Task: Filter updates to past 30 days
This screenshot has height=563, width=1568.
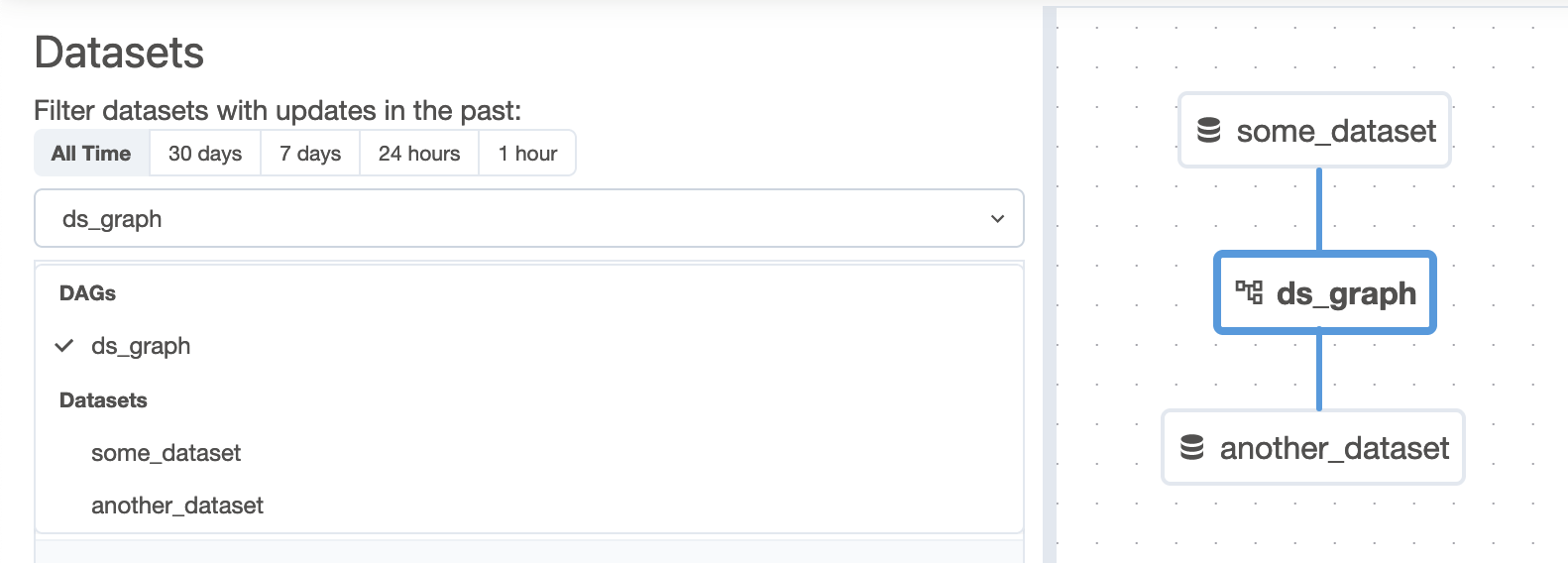Action: pyautogui.click(x=205, y=154)
